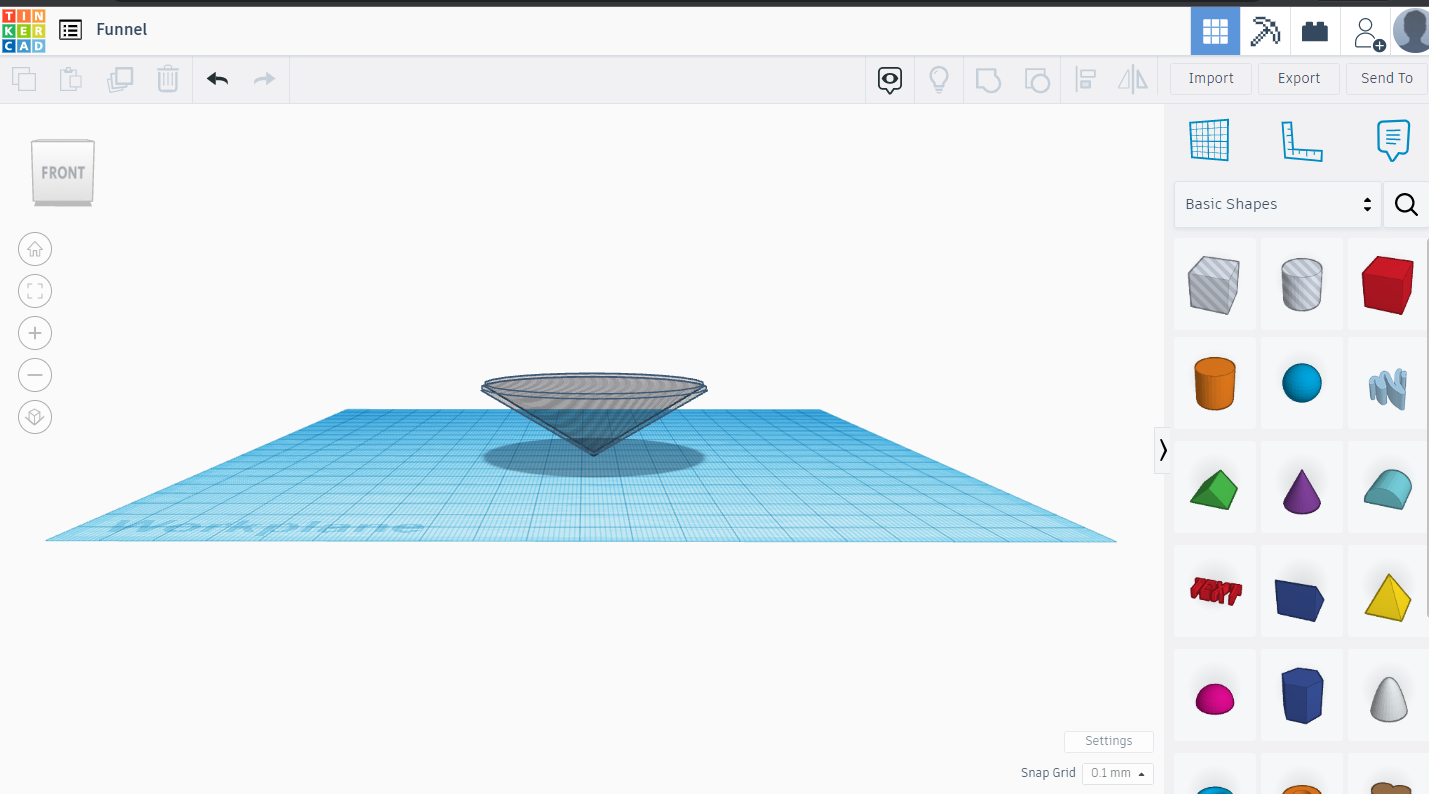1429x794 pixels.
Task: Switch to the 3D design grid view
Action: point(1215,31)
